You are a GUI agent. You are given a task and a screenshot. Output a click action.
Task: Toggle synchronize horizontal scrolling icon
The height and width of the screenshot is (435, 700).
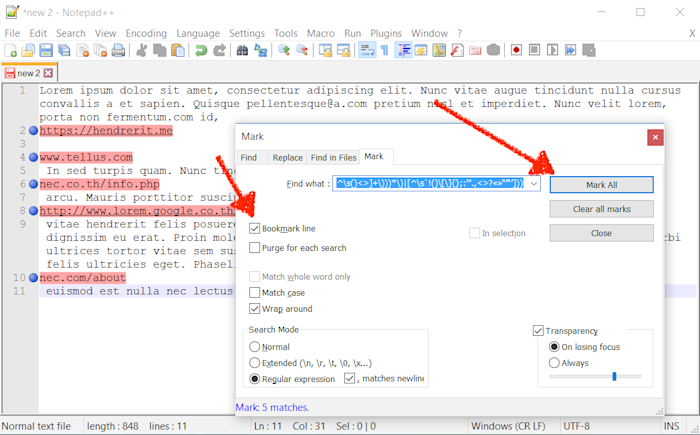point(343,50)
